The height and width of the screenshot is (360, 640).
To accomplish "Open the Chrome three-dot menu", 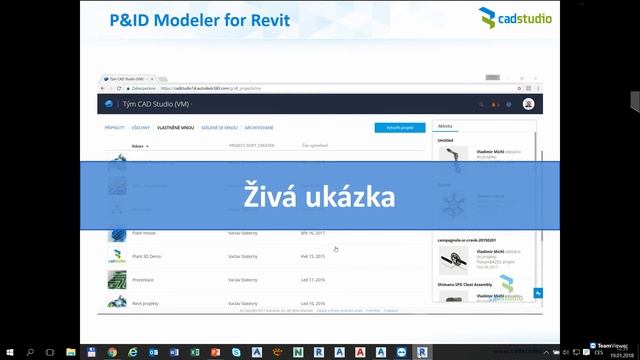I will [x=538, y=88].
